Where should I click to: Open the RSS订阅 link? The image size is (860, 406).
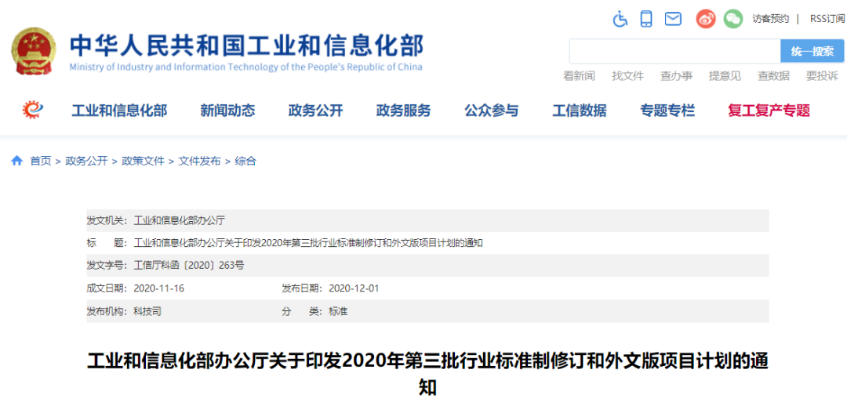828,19
